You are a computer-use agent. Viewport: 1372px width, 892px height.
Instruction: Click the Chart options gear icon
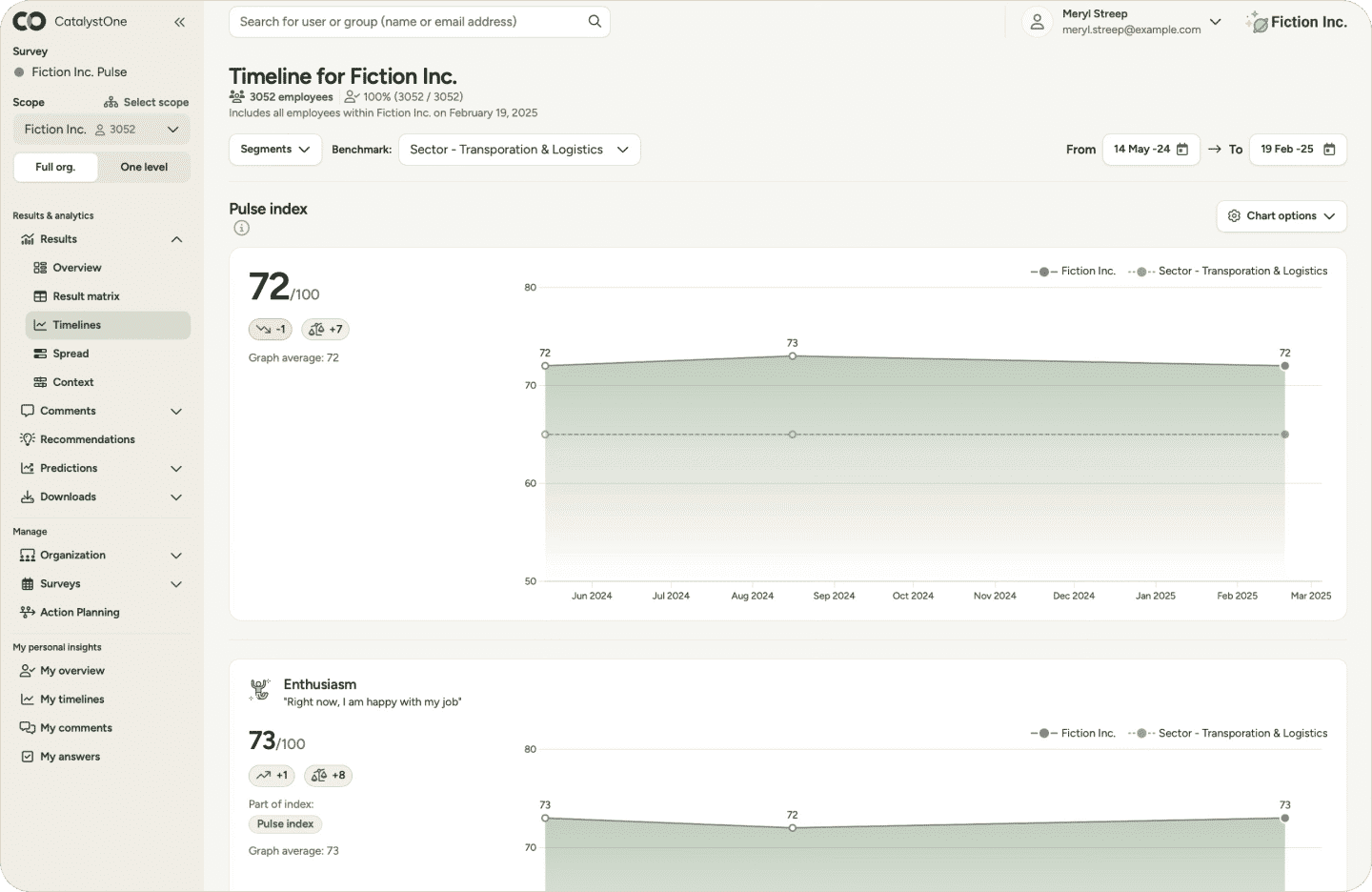pos(1234,216)
